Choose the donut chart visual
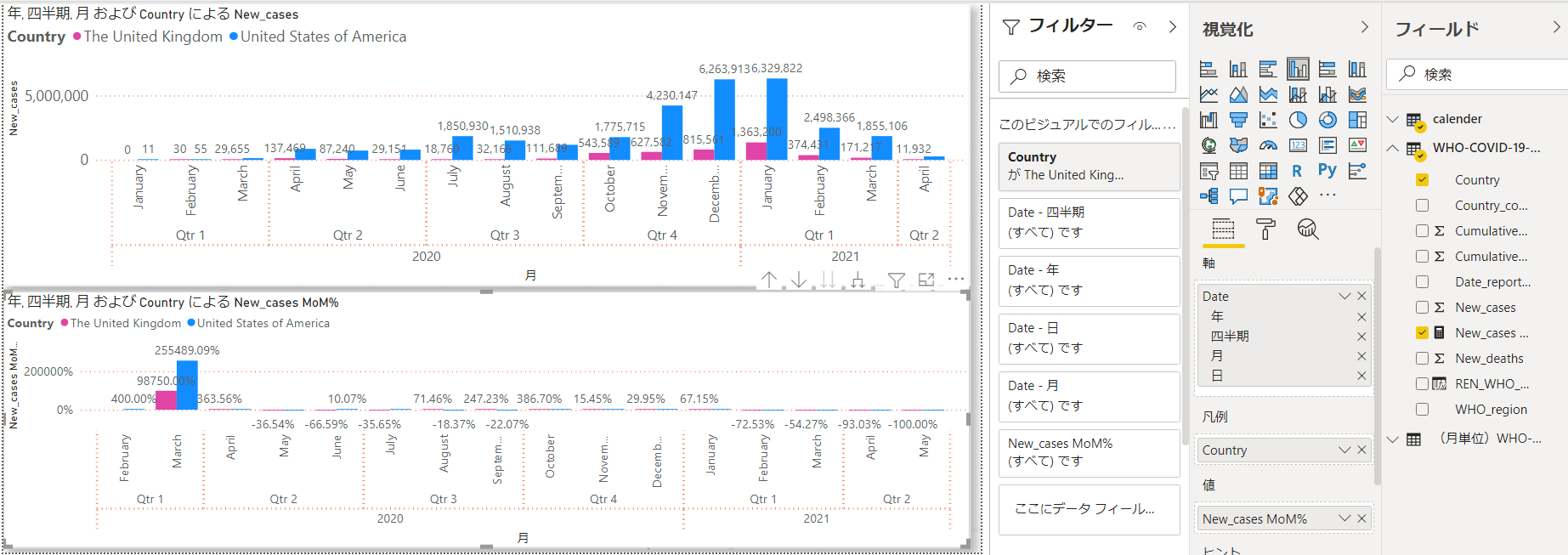This screenshot has height=555, width=1568. pyautogui.click(x=1327, y=120)
